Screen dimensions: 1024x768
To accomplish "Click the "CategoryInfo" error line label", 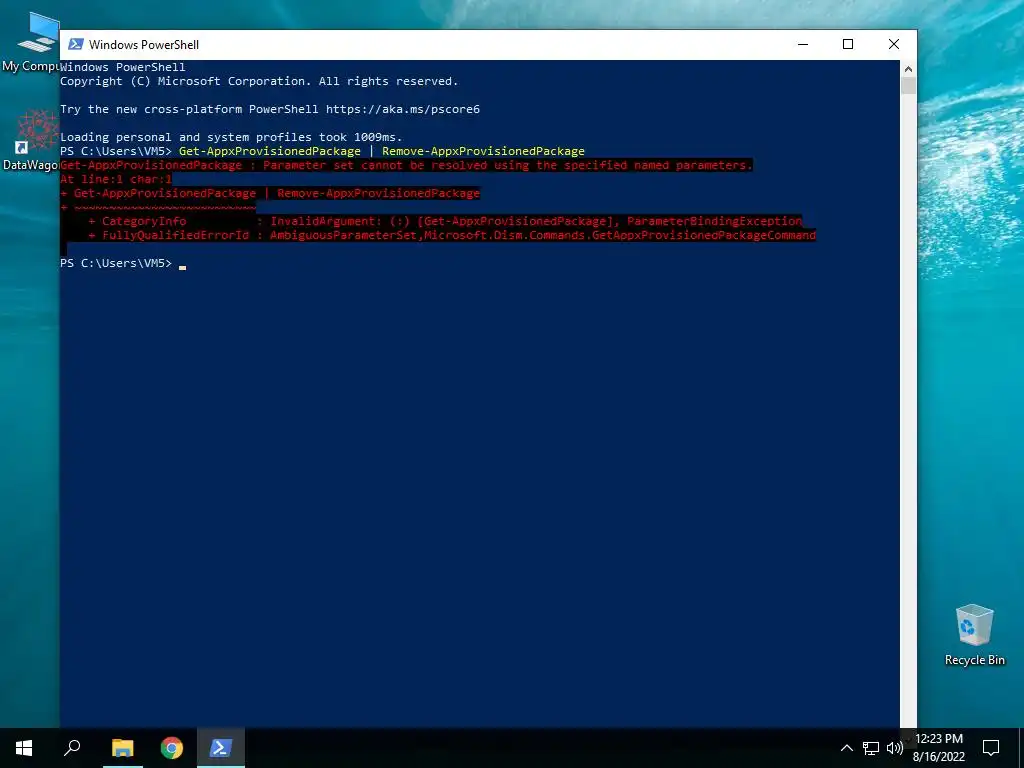I will pyautogui.click(x=144, y=221).
